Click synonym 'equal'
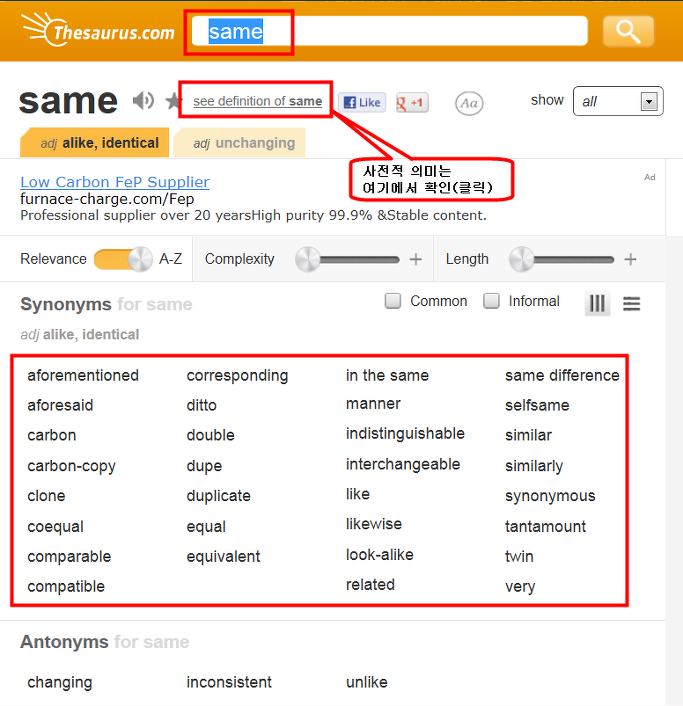683x706 pixels. click(206, 526)
